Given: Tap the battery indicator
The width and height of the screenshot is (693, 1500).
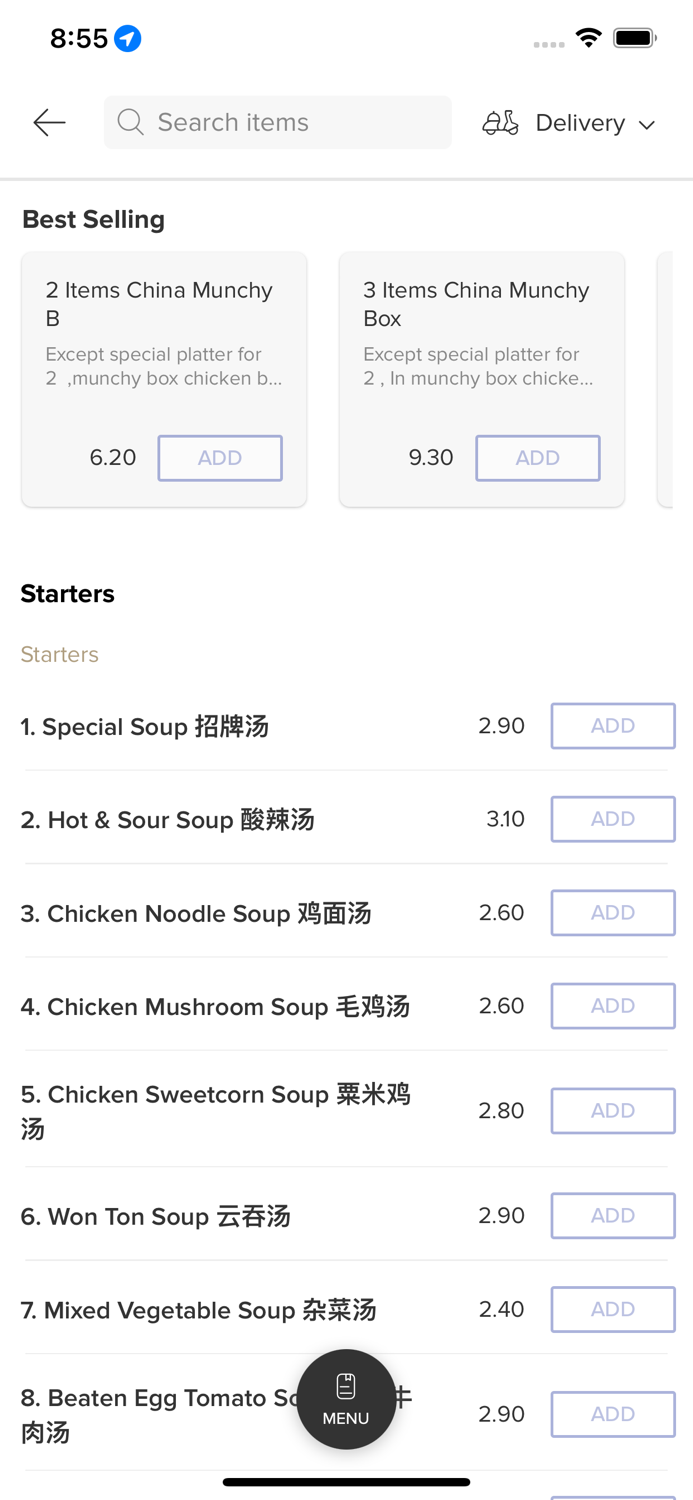Looking at the screenshot, I should [x=634, y=37].
